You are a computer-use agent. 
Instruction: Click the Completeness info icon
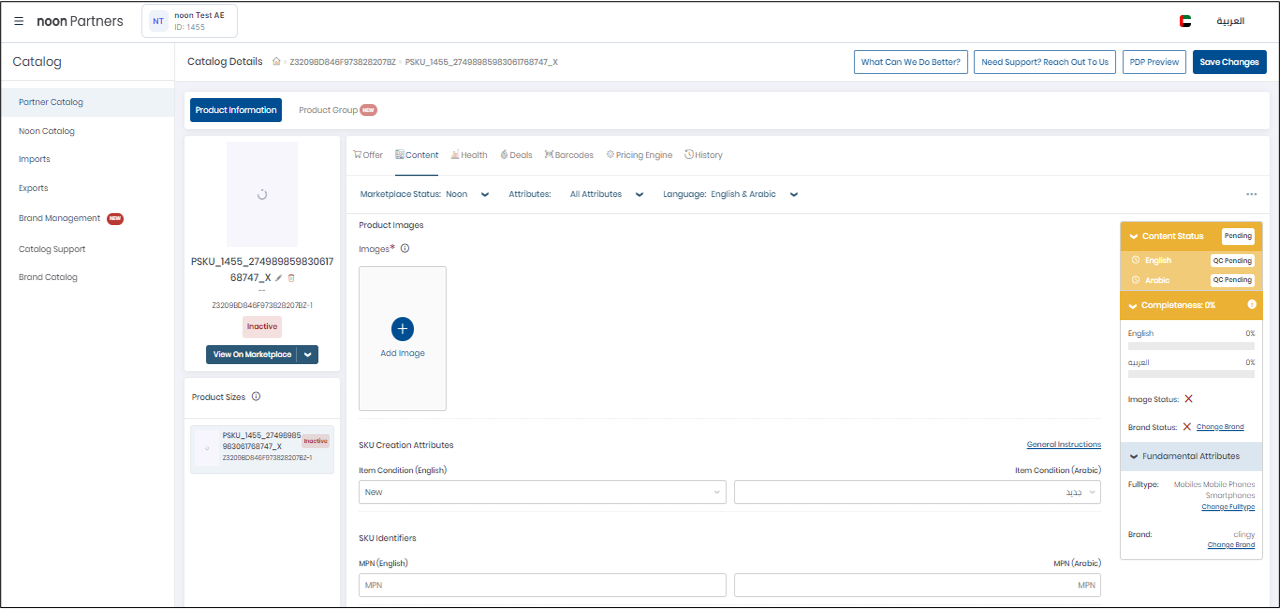1252,305
